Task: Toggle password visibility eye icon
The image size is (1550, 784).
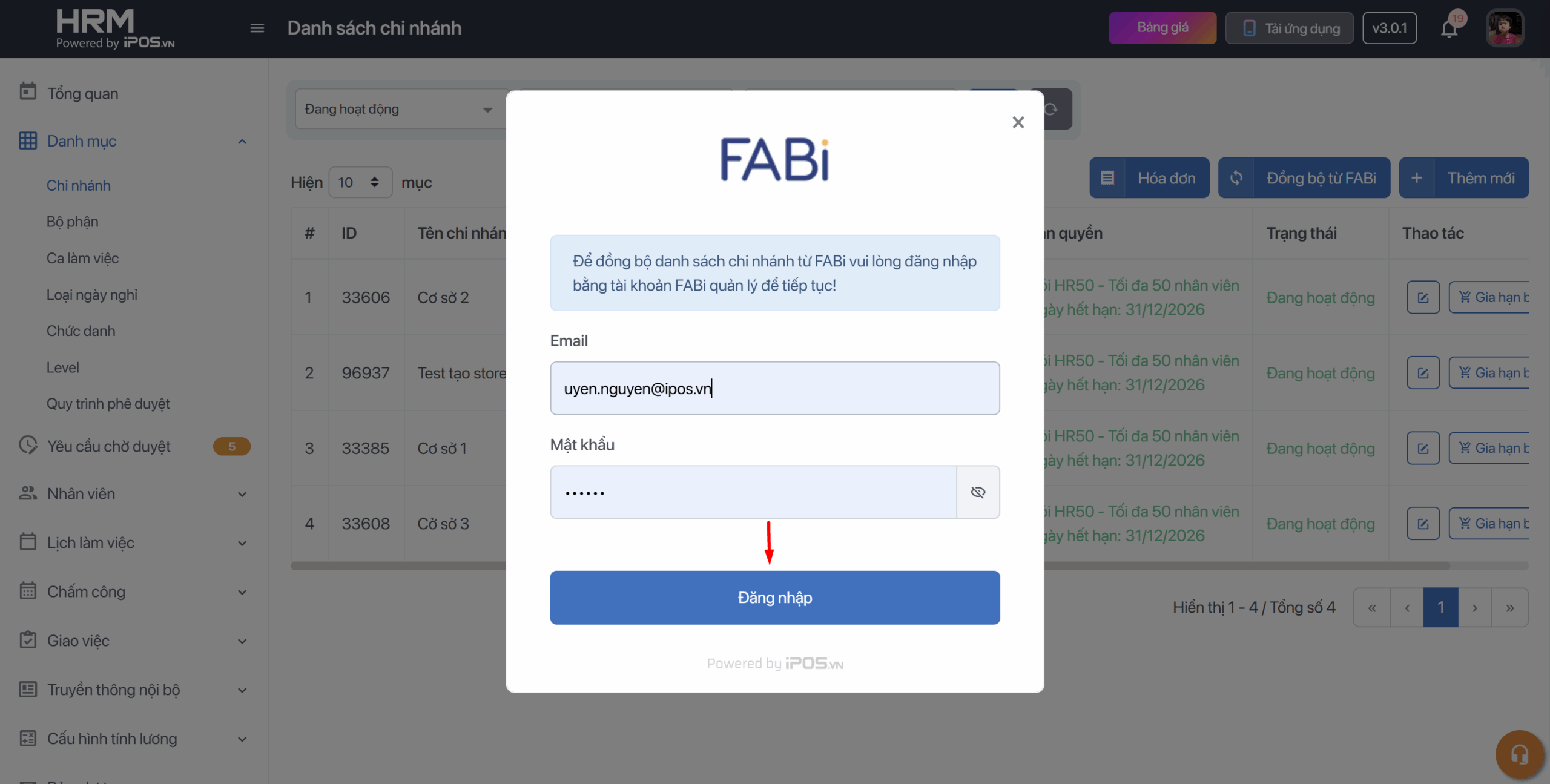Action: tap(978, 492)
